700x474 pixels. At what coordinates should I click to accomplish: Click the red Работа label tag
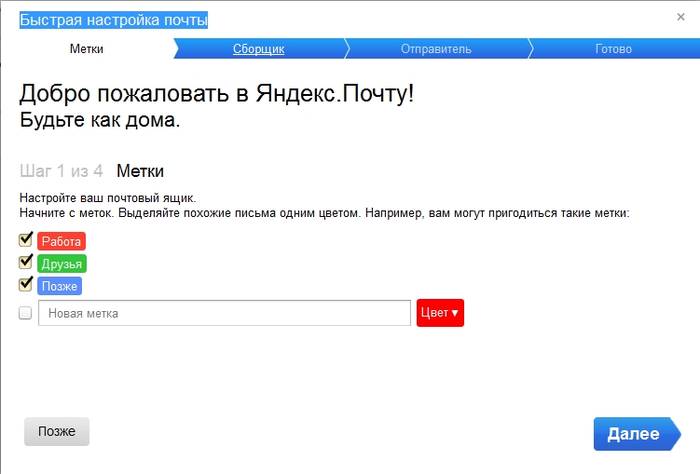coord(62,241)
